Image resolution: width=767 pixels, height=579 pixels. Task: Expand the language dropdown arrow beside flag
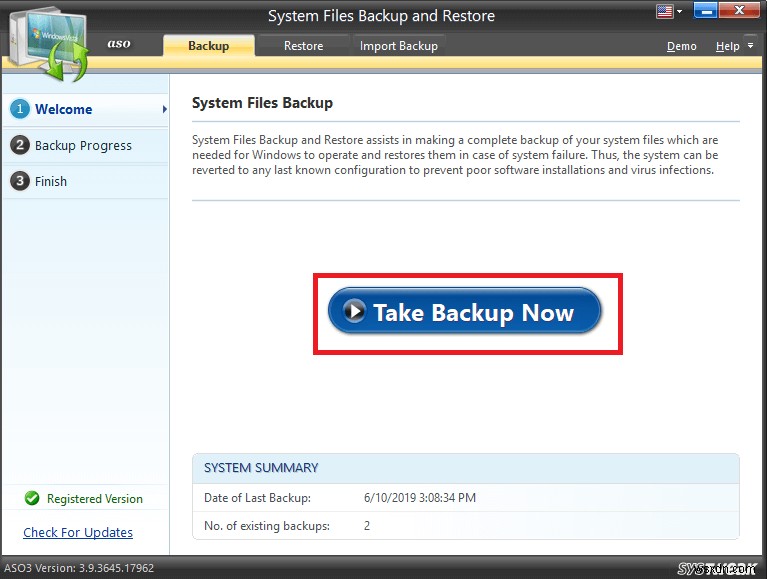tap(679, 11)
